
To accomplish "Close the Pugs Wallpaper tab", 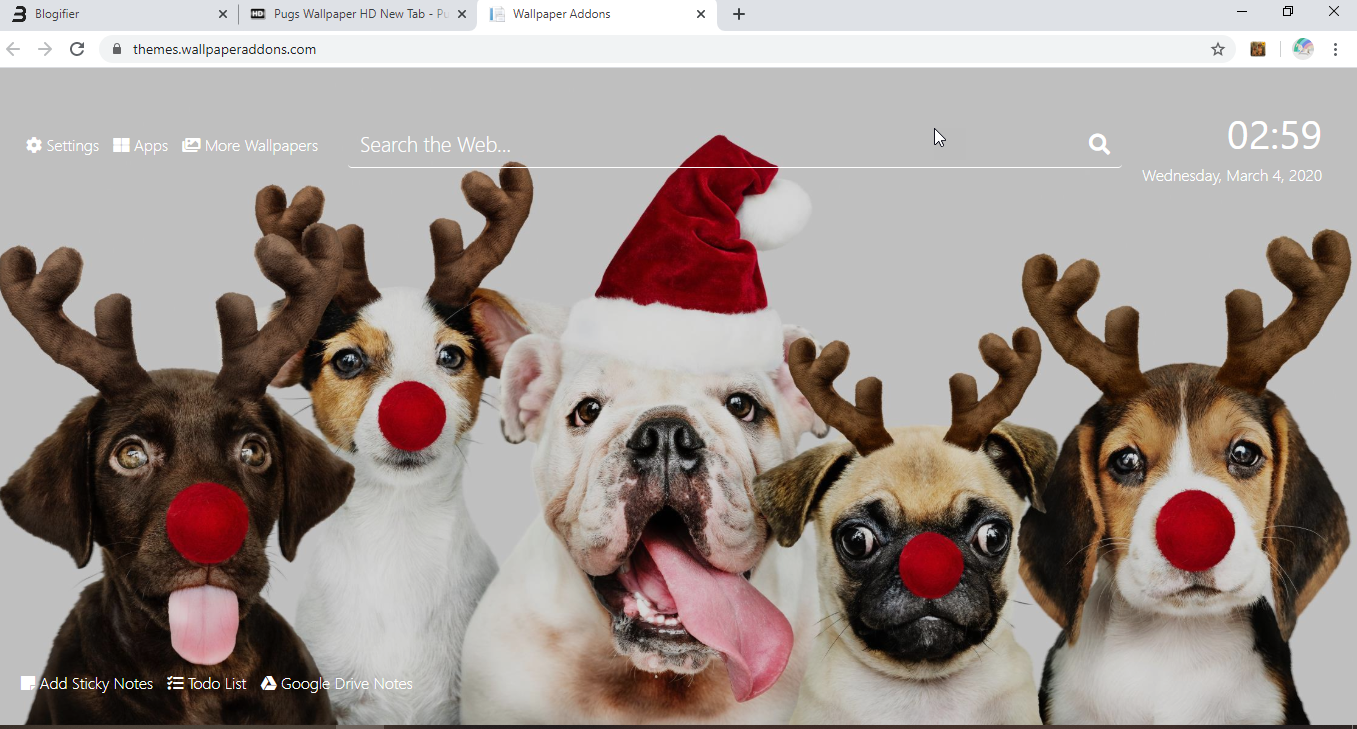I will coord(461,14).
